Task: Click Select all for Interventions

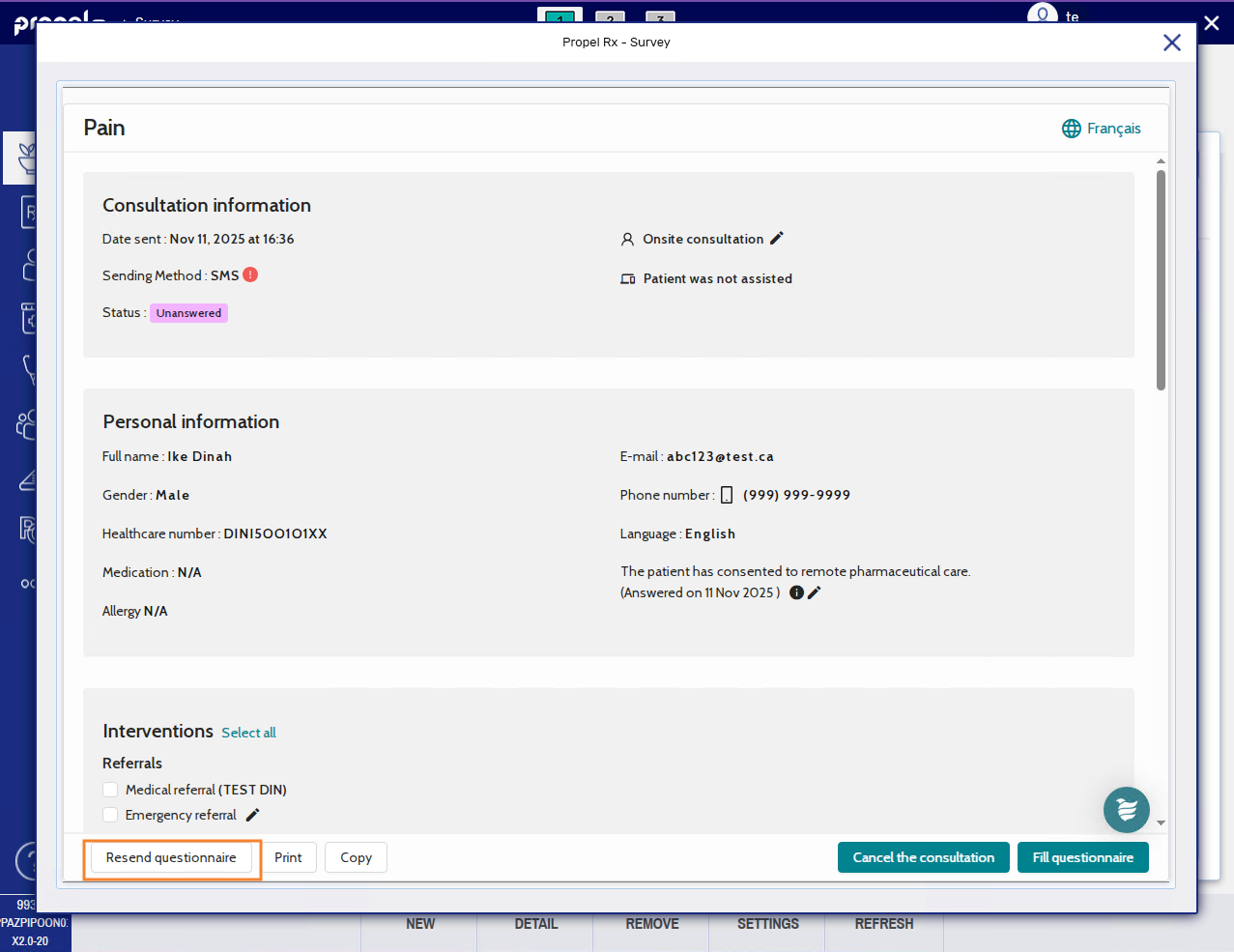Action: (x=248, y=733)
